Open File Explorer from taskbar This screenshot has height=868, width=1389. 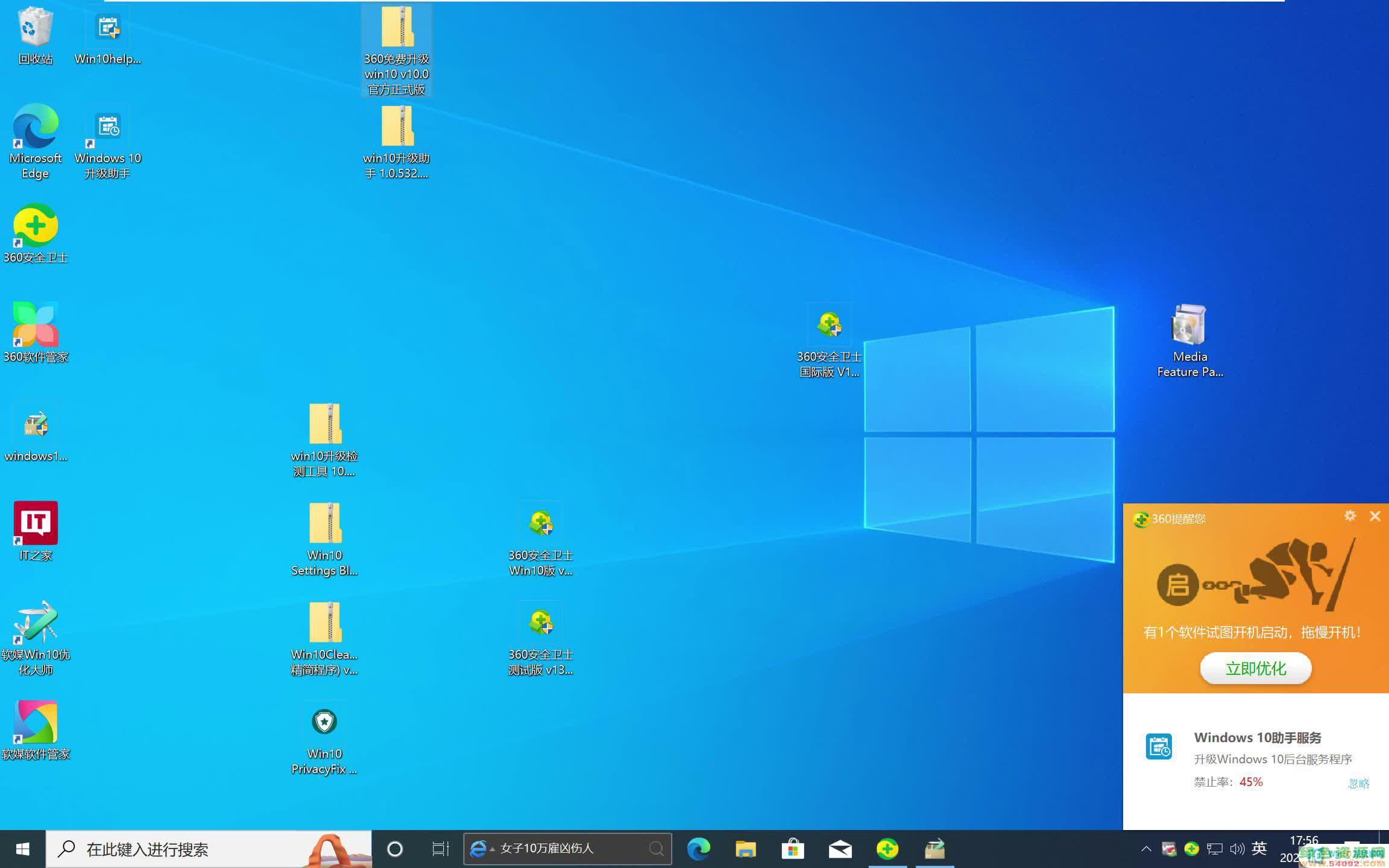746,849
